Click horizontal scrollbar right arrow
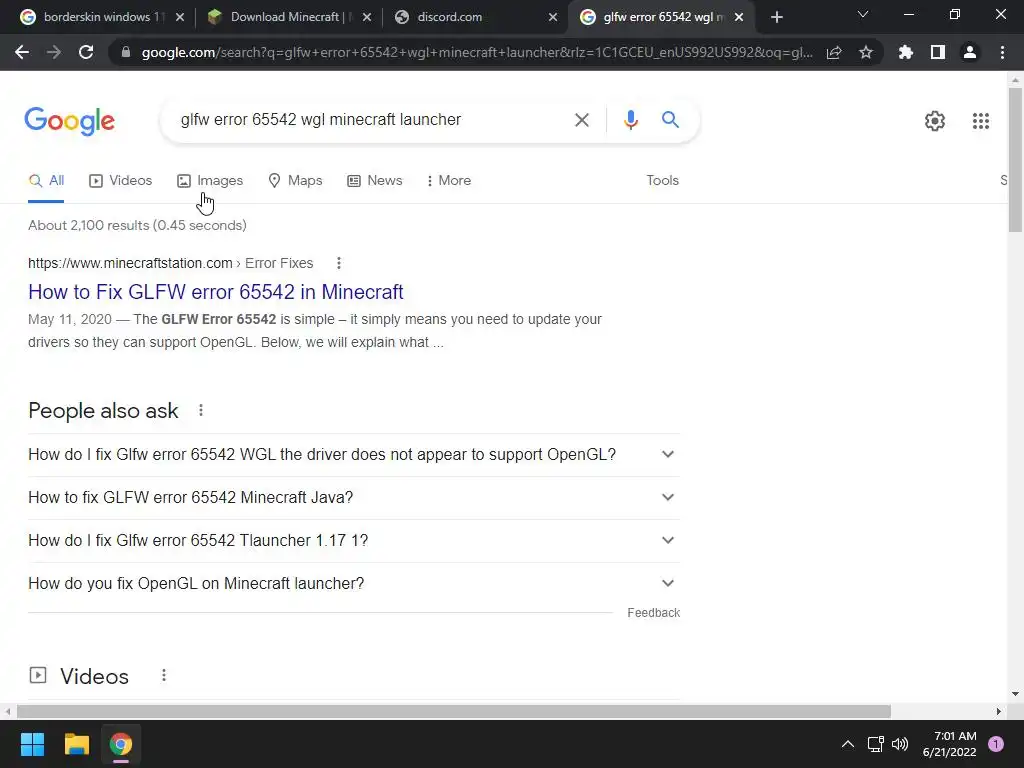Viewport: 1024px width, 768px height. pyautogui.click(x=999, y=711)
